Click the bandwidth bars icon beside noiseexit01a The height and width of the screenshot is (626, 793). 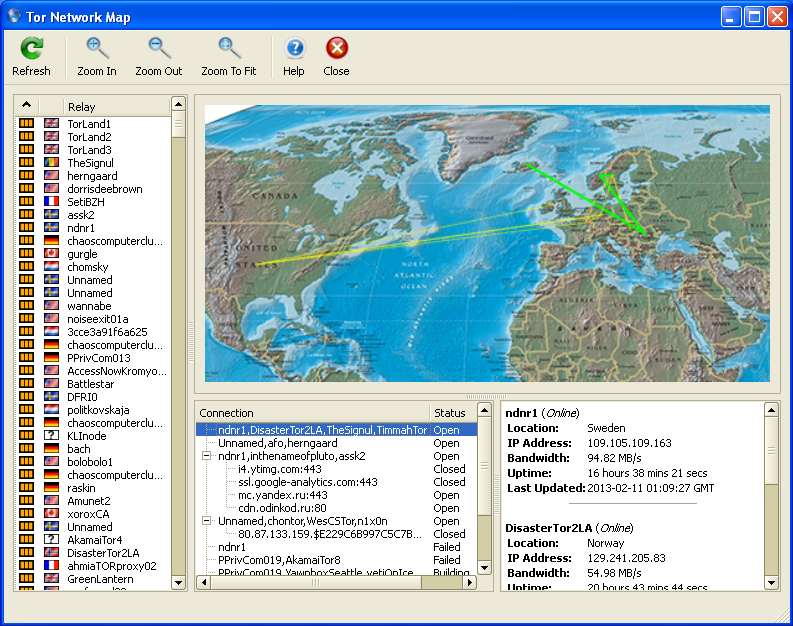coord(26,319)
